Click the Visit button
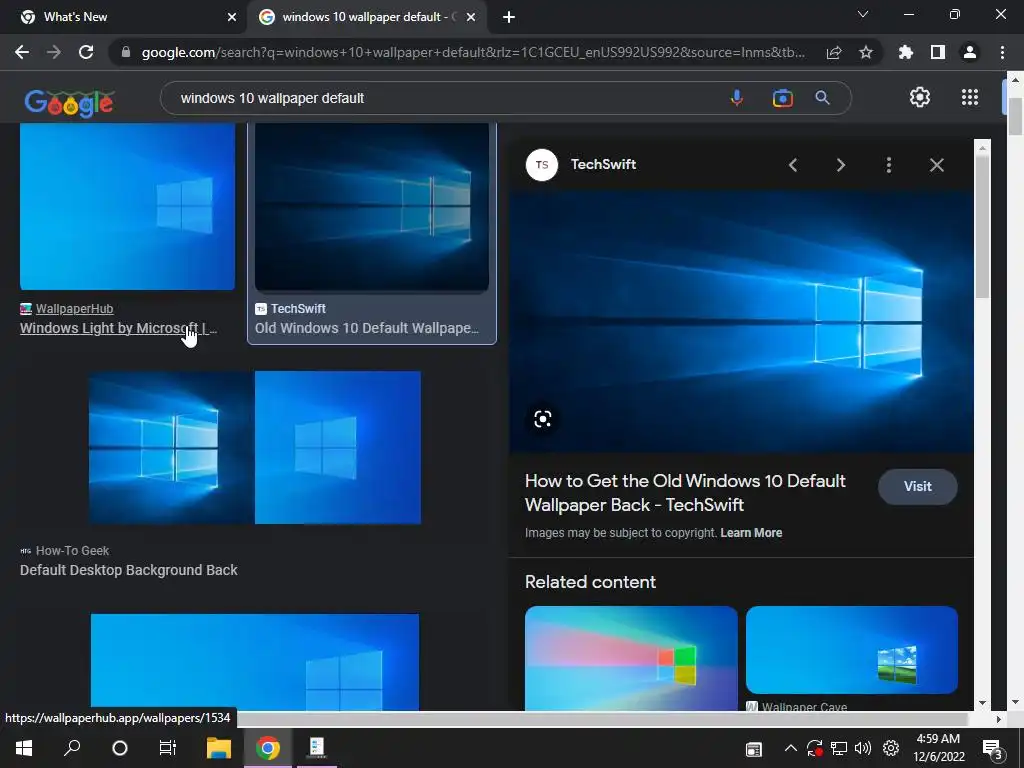Image resolution: width=1024 pixels, height=768 pixels. click(x=918, y=487)
